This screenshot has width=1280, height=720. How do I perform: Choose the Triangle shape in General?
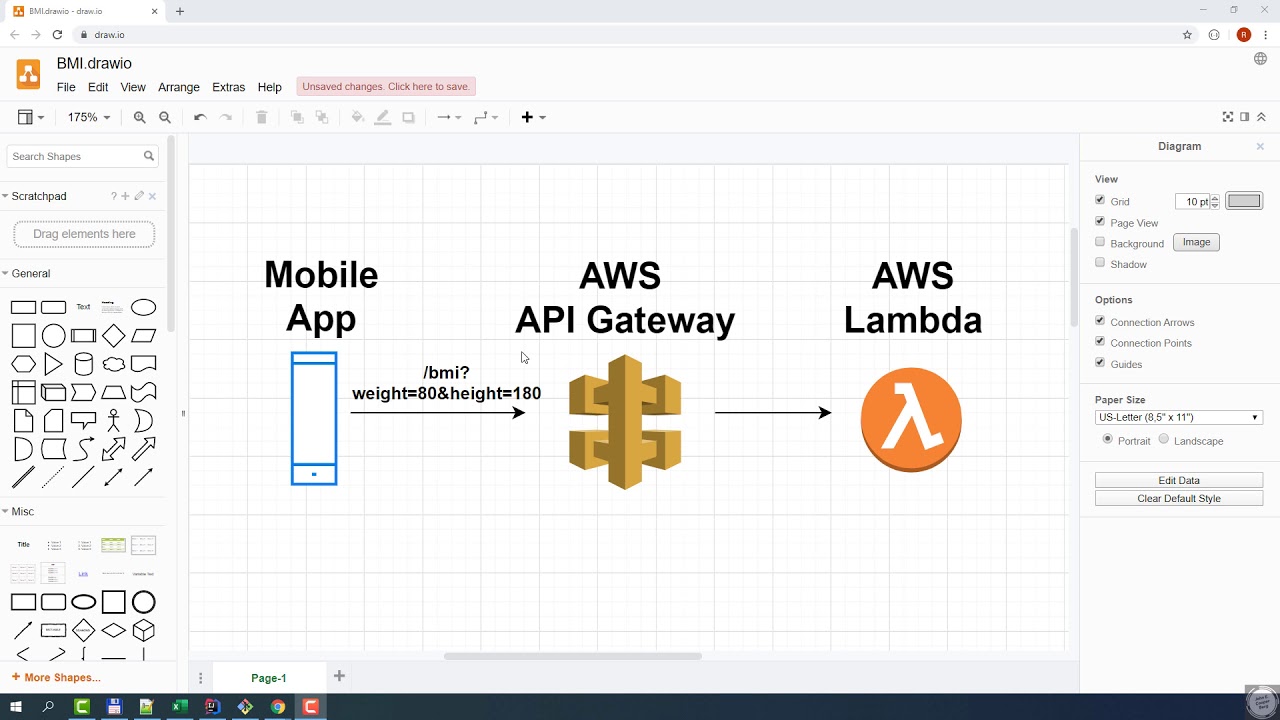point(54,364)
